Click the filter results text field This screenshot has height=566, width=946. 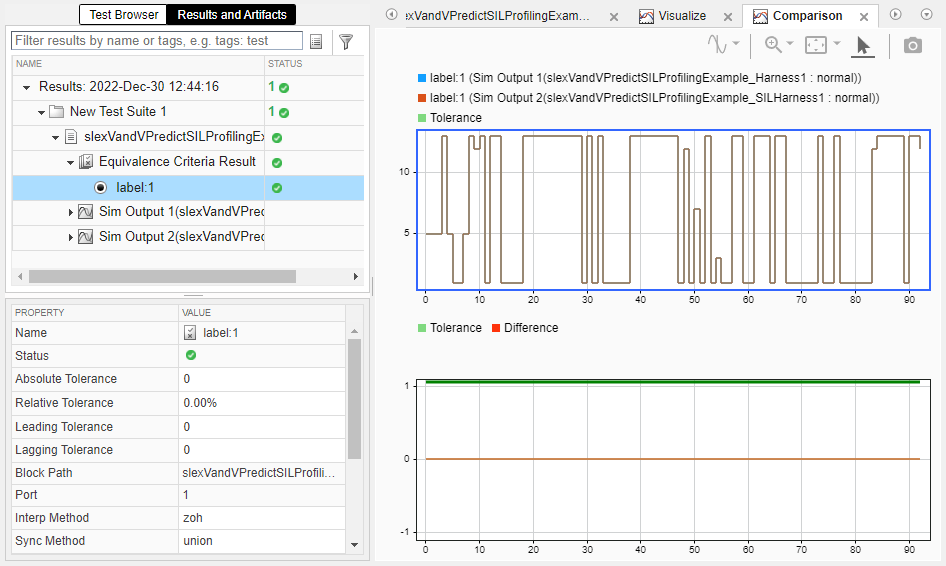157,41
